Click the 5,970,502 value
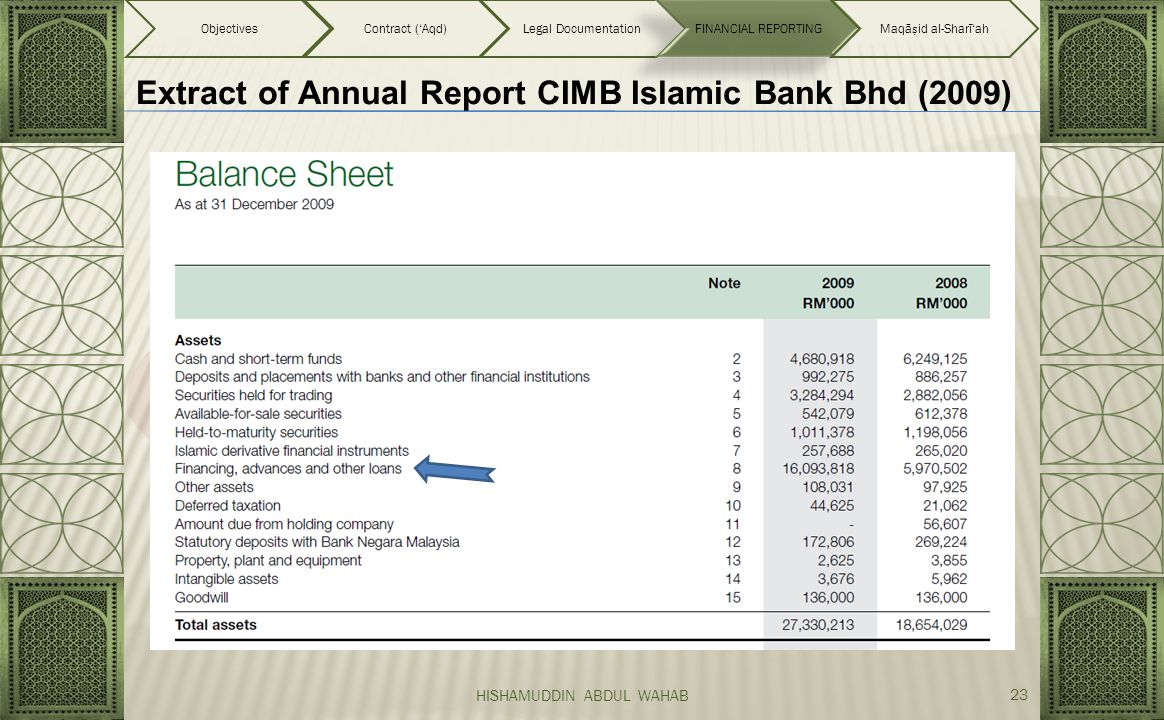The width and height of the screenshot is (1164, 720). [x=935, y=469]
